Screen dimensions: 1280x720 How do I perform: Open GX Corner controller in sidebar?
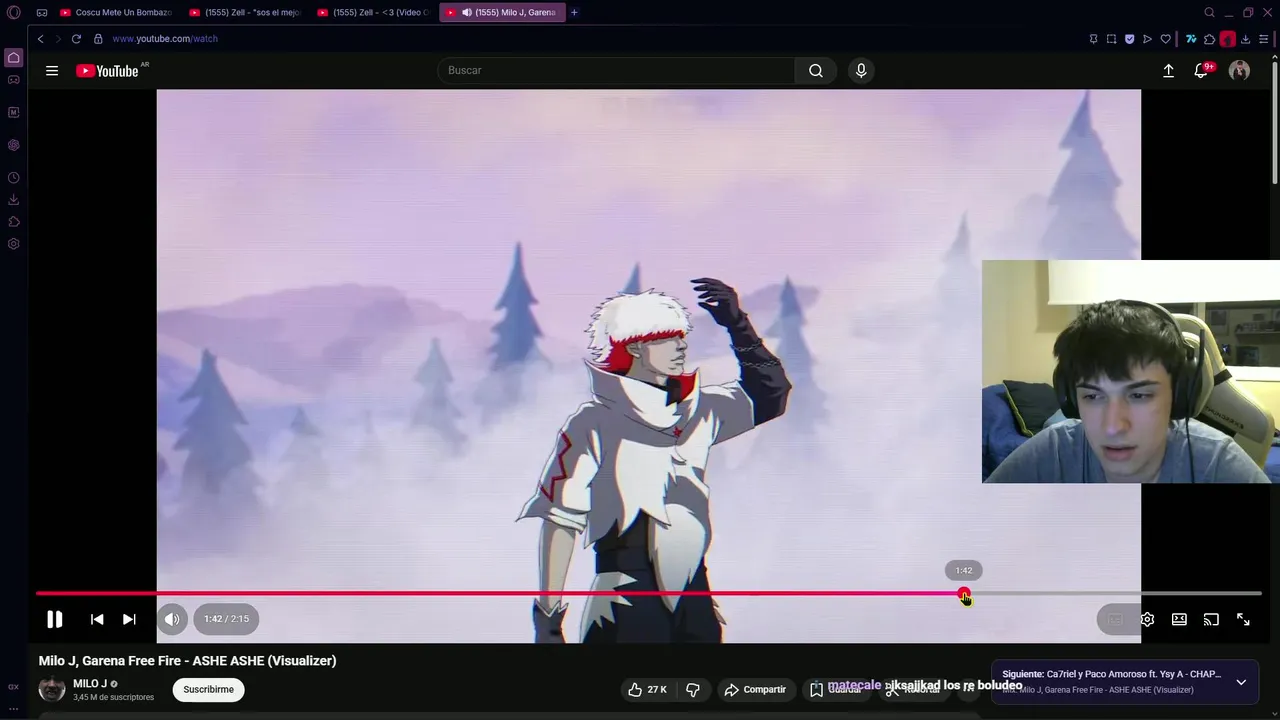click(x=13, y=80)
